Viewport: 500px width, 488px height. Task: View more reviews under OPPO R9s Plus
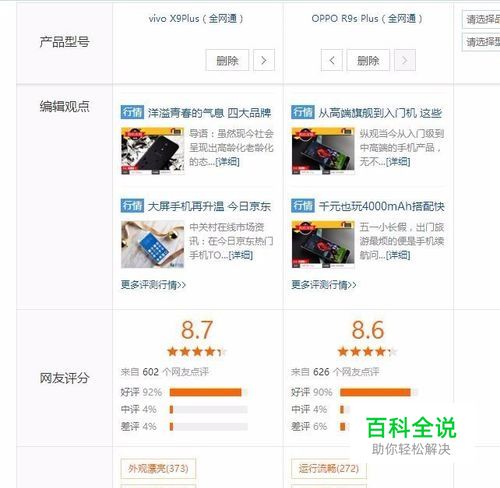pyautogui.click(x=324, y=285)
